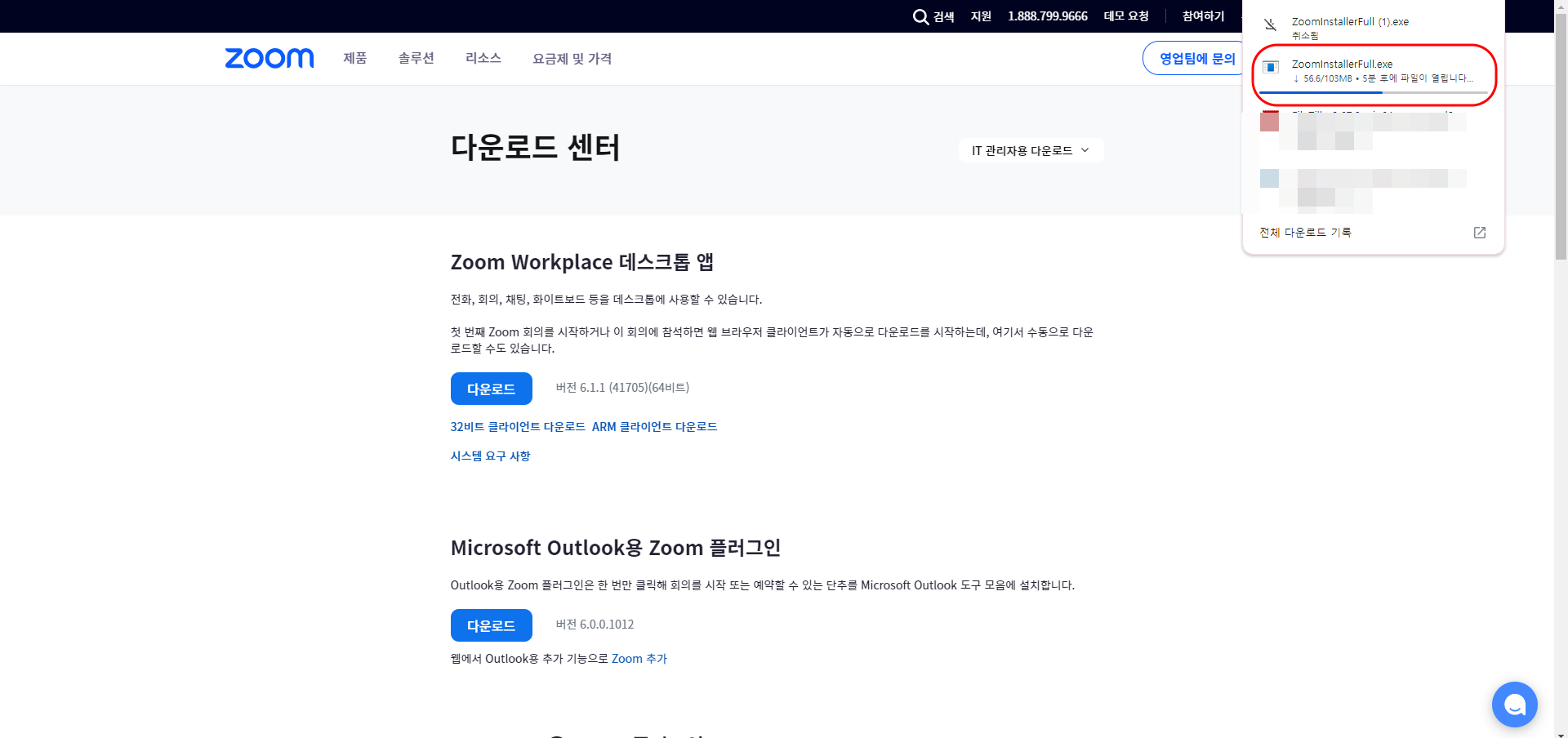
Task: Open the 제품 menu
Action: point(355,58)
